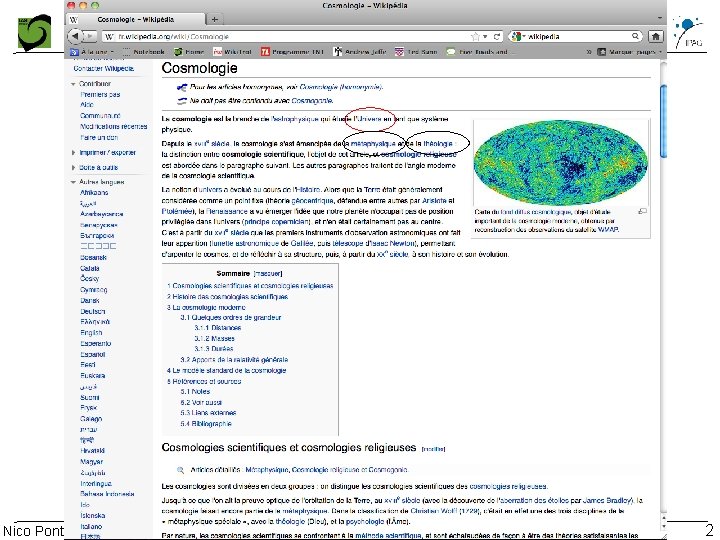The width and height of the screenshot is (720, 540).
Task: Open the WikiTrot bookmark
Action: (x=232, y=52)
